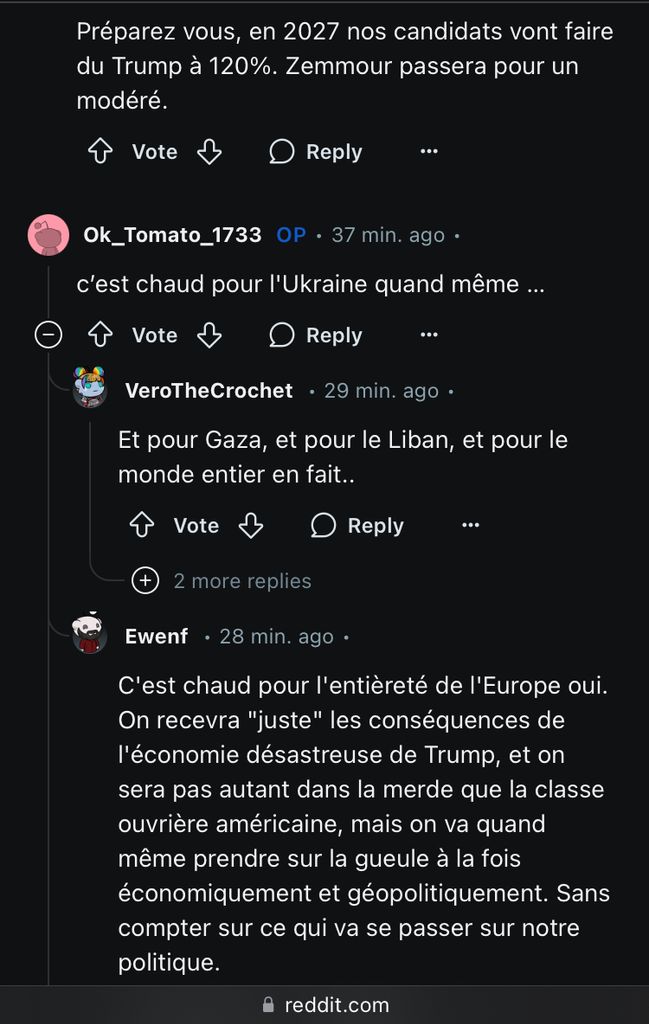Reply to the Zemmour comment
Screen dimensions: 649x1024
[315, 152]
